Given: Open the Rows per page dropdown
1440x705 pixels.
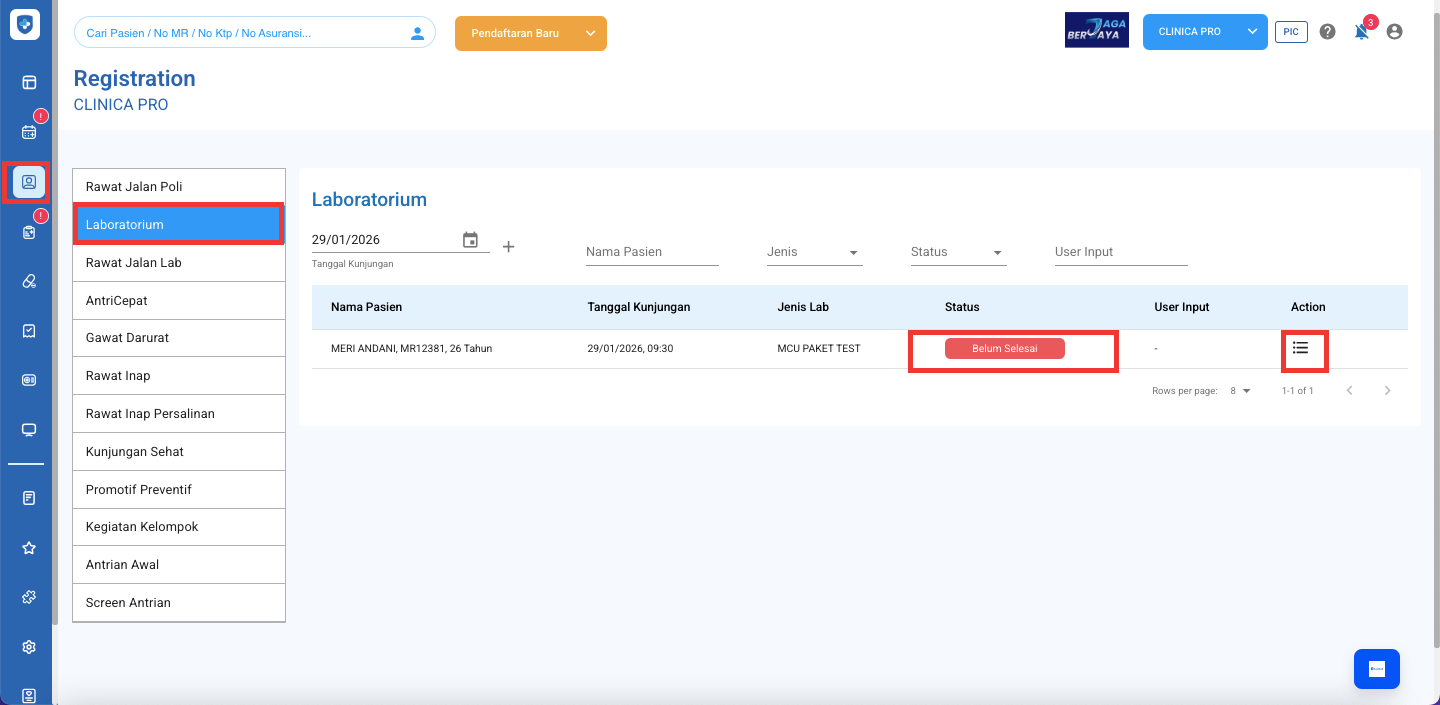Looking at the screenshot, I should [x=1240, y=391].
